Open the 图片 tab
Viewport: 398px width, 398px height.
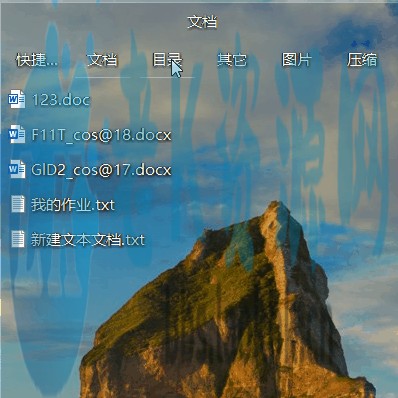pos(297,60)
